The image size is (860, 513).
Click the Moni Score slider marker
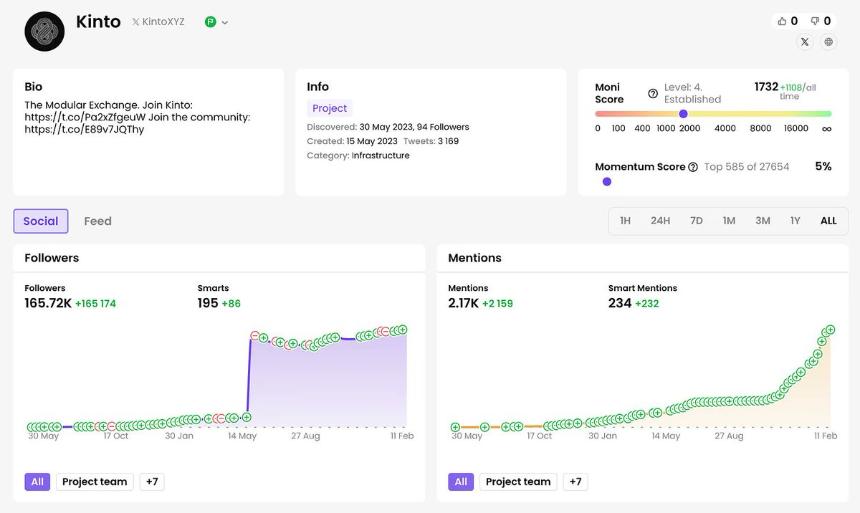pos(683,114)
